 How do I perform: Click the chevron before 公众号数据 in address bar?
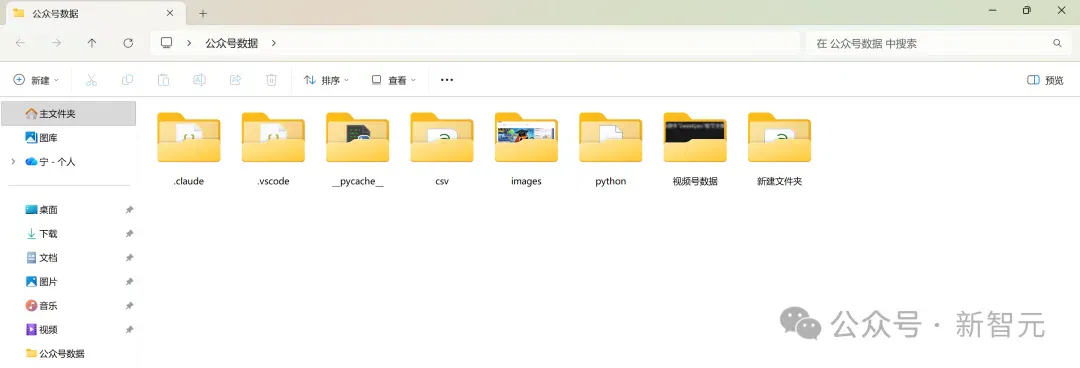(x=189, y=43)
